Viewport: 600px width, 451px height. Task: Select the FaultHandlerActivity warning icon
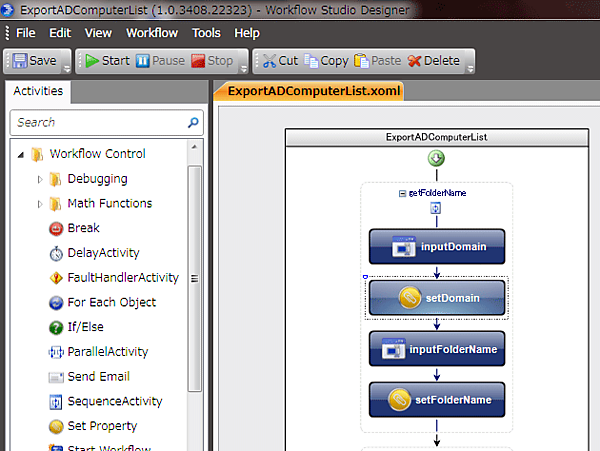(x=56, y=278)
